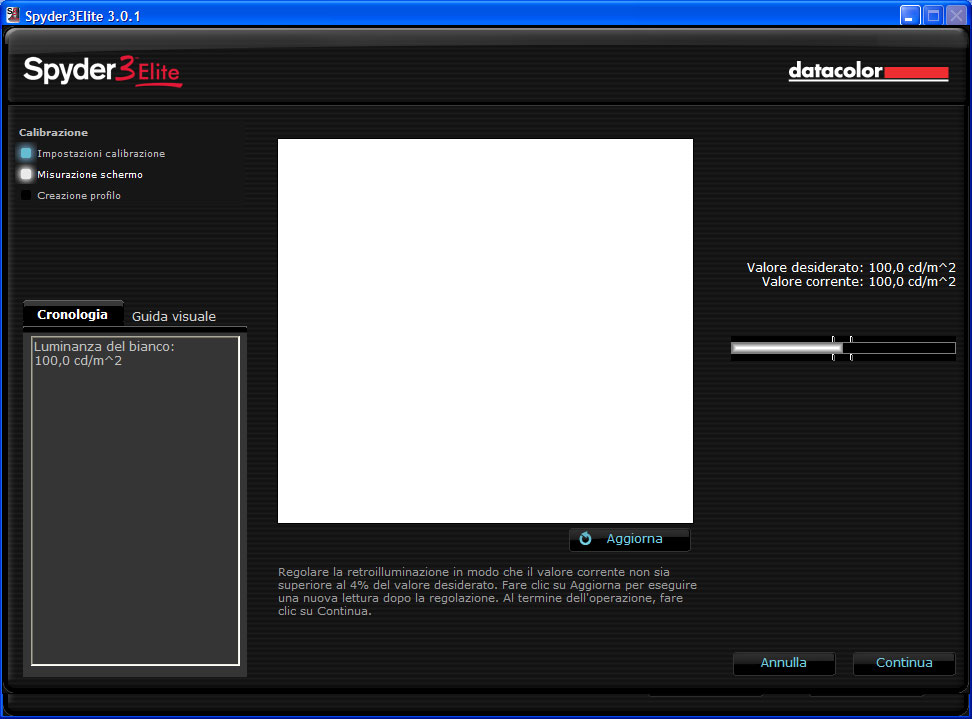Image resolution: width=972 pixels, height=719 pixels.
Task: Click the Spyder3Elite 3.0.1 title bar text
Action: tap(82, 16)
